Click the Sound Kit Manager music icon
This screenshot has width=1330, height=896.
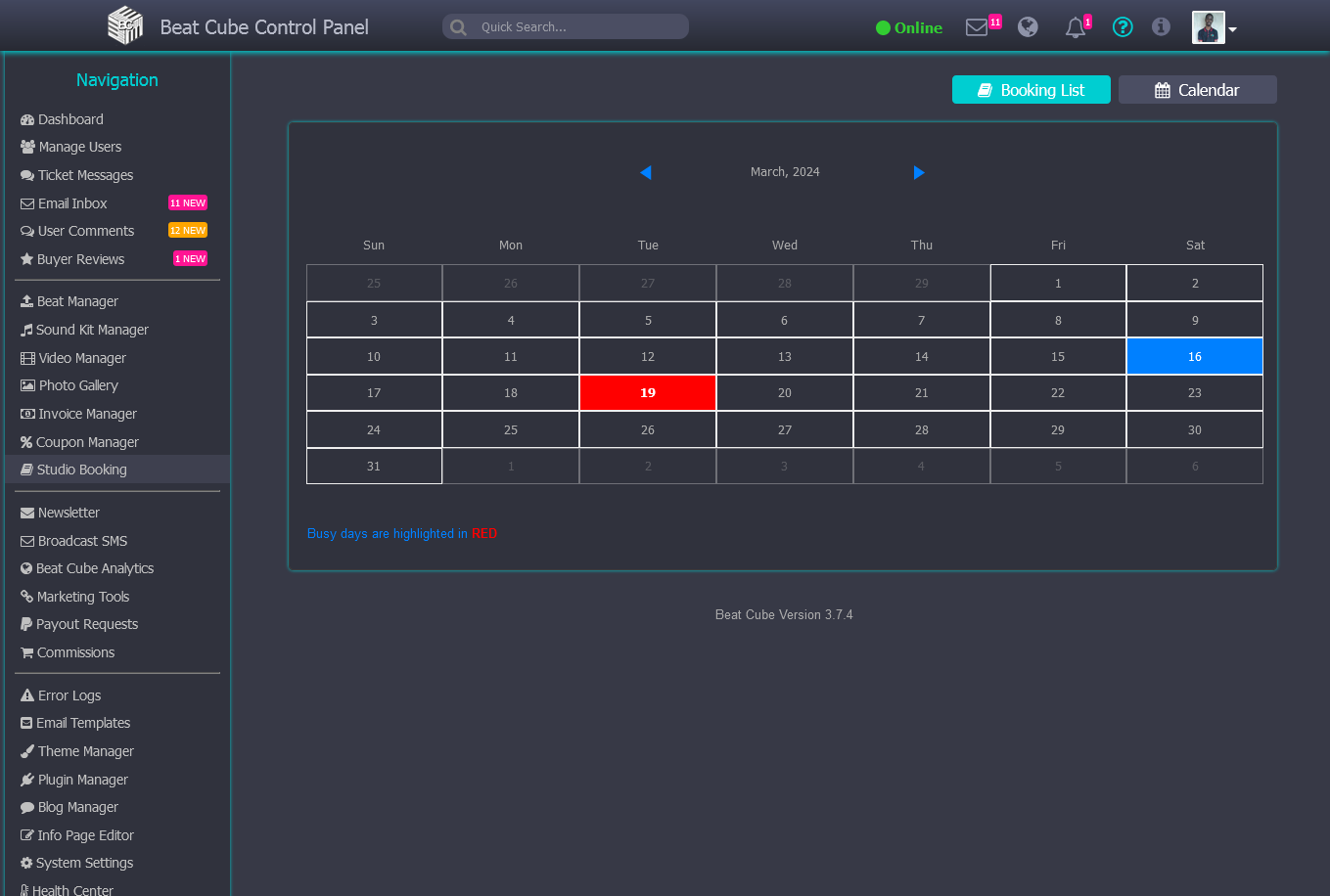coord(26,330)
